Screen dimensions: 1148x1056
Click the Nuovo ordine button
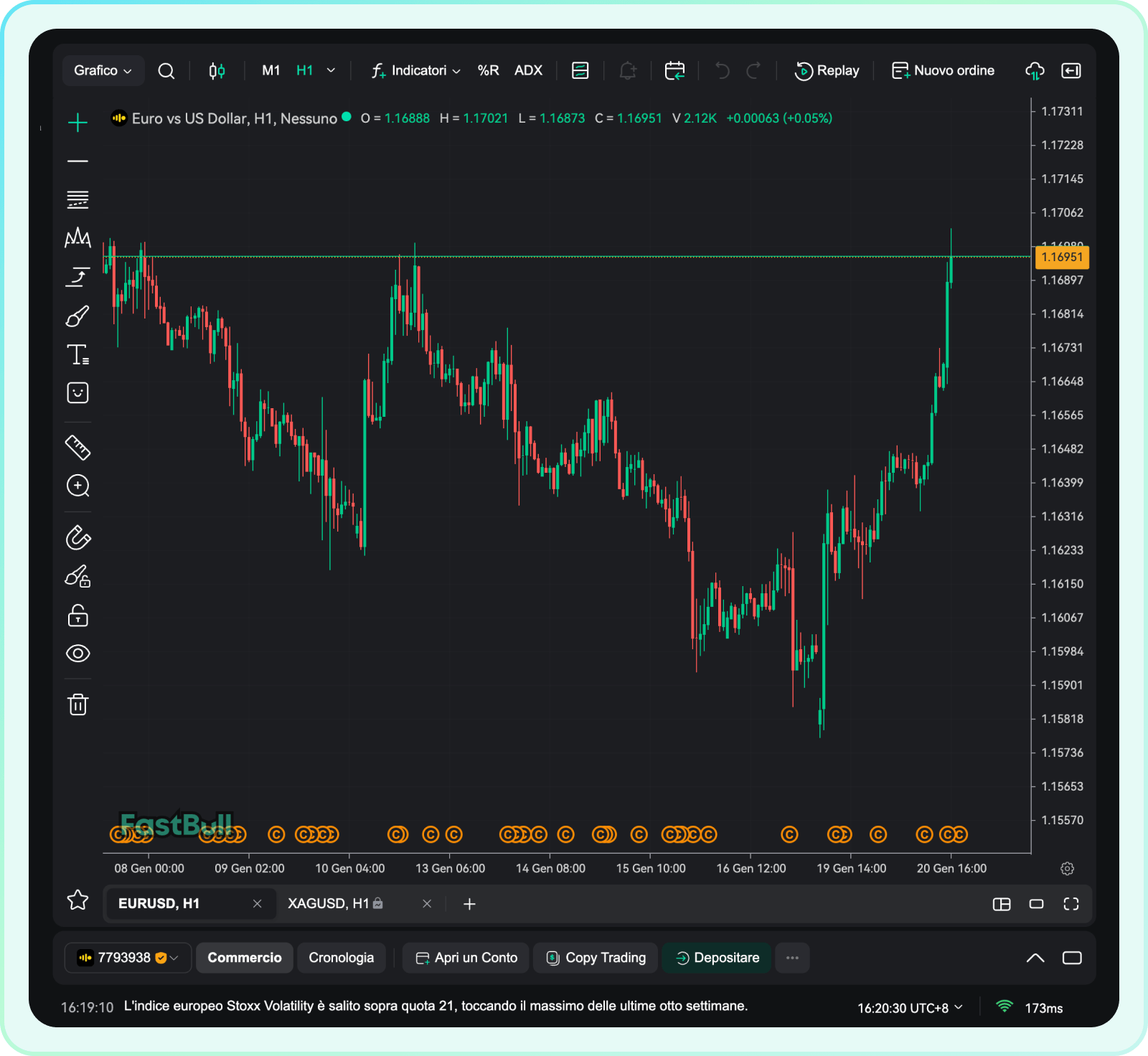pos(943,70)
